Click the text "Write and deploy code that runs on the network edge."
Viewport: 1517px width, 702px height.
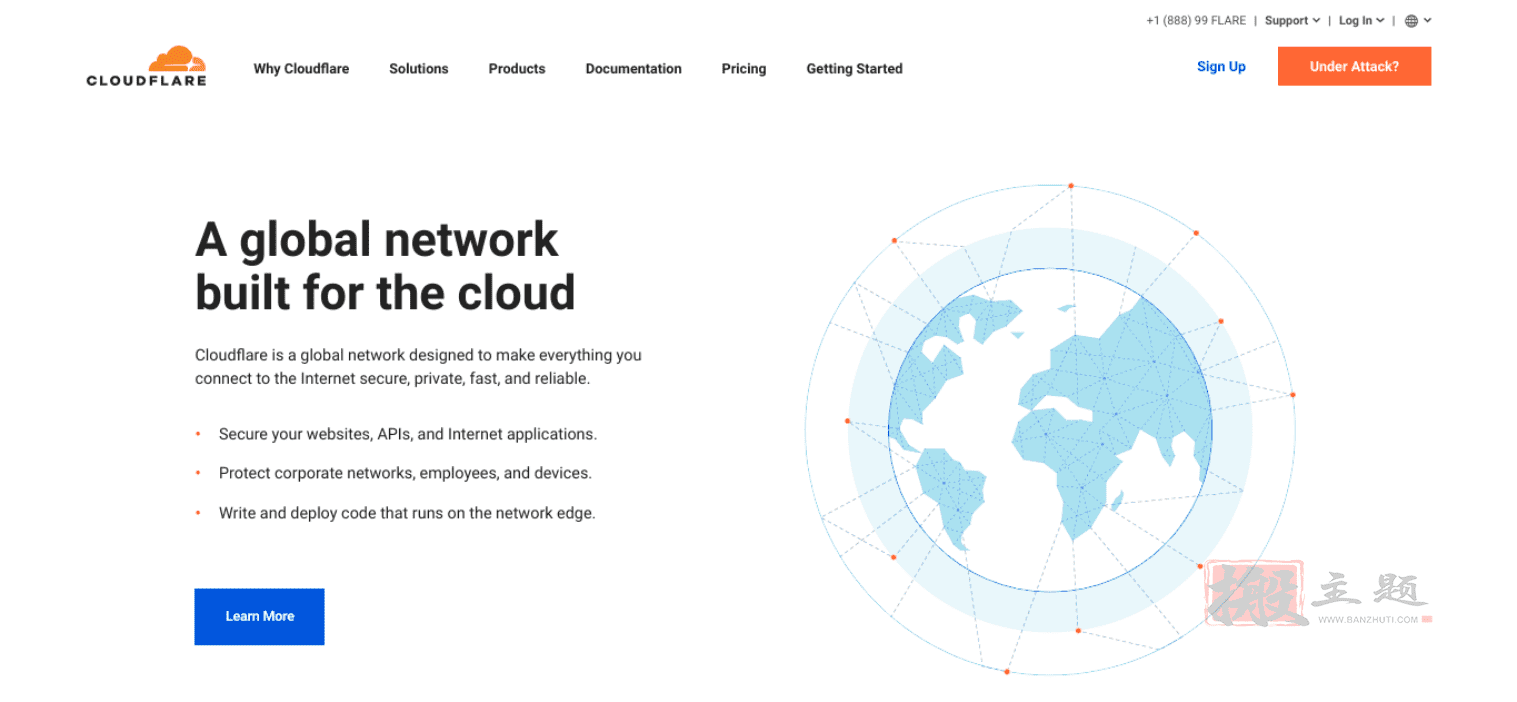click(407, 513)
